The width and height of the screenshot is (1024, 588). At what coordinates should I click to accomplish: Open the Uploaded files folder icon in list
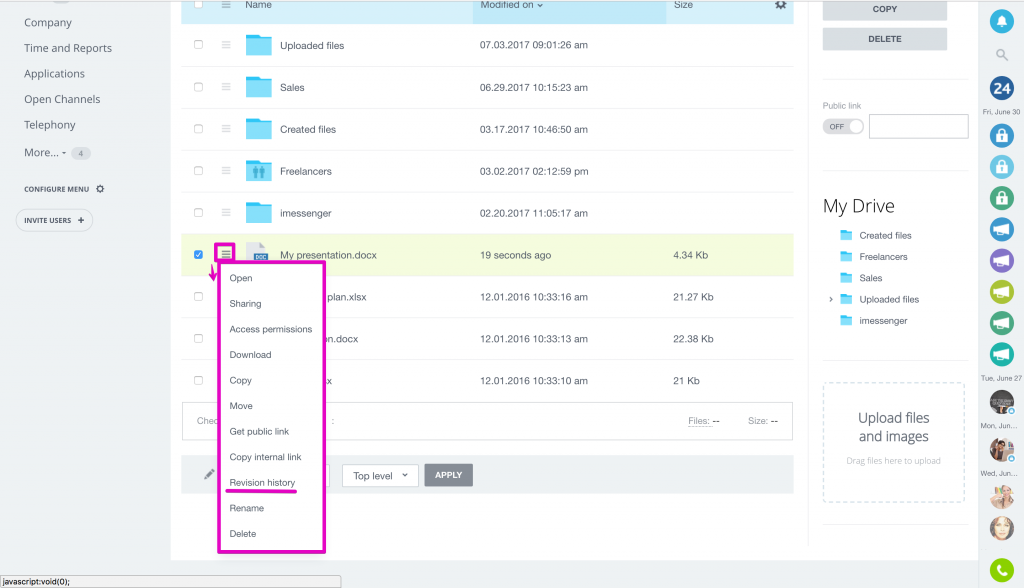click(x=259, y=45)
